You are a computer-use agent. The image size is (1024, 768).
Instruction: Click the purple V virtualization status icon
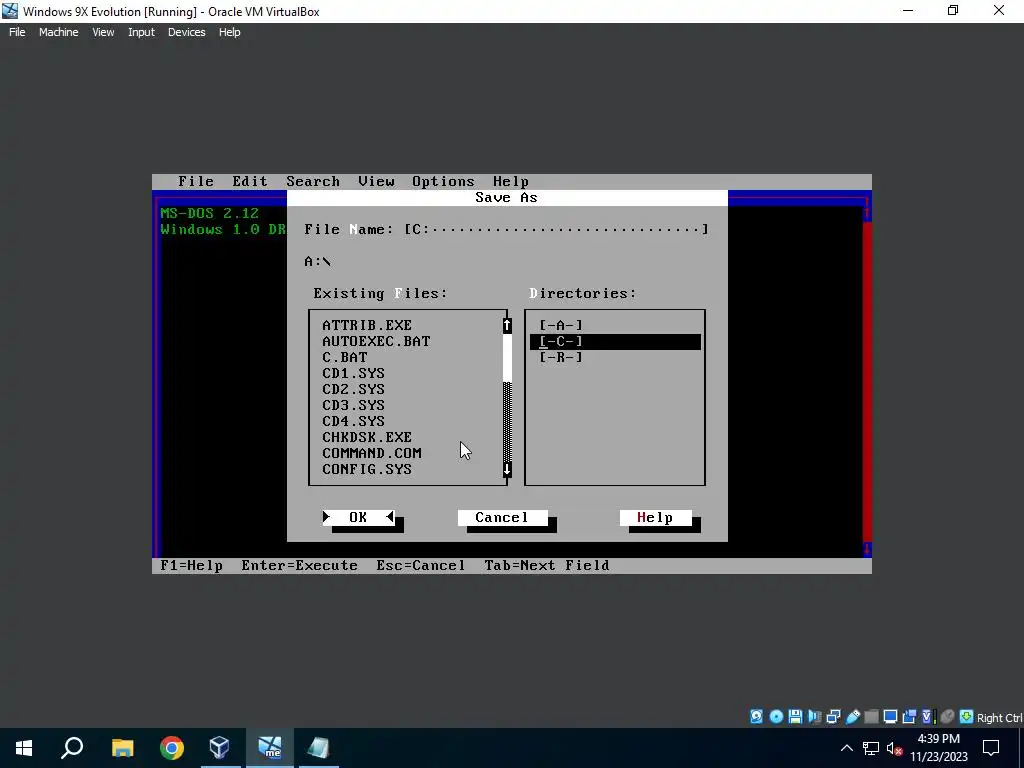tap(928, 716)
